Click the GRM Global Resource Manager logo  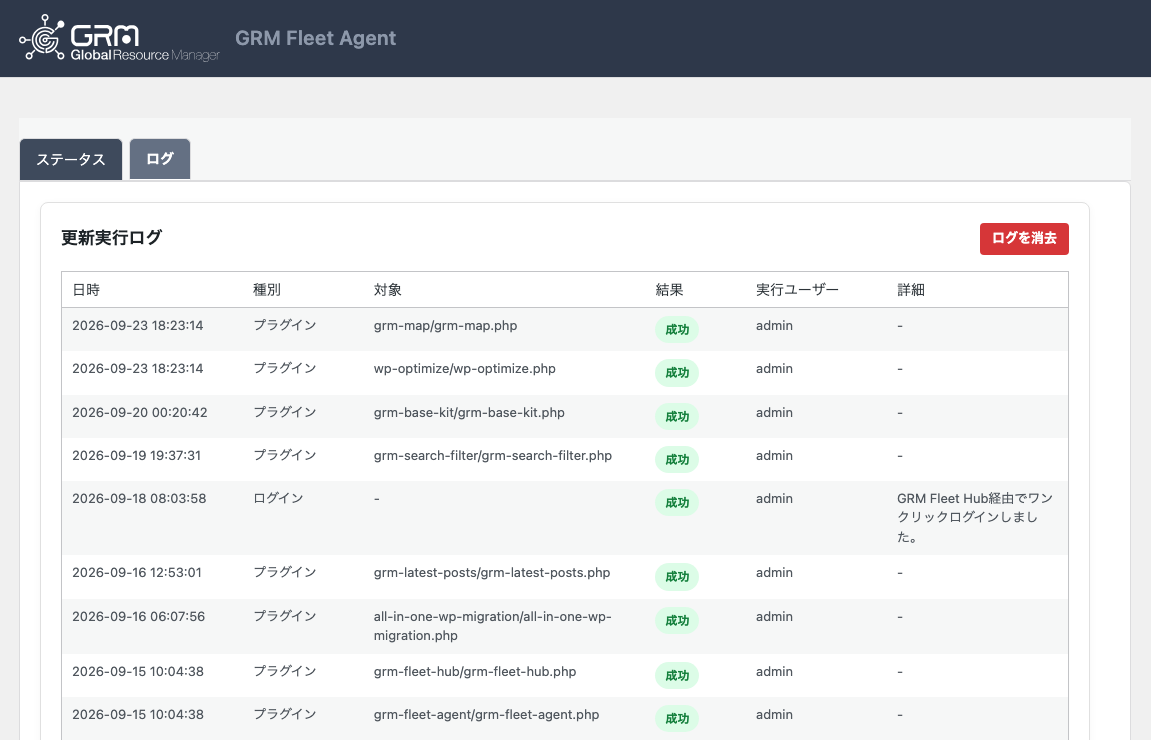(119, 38)
